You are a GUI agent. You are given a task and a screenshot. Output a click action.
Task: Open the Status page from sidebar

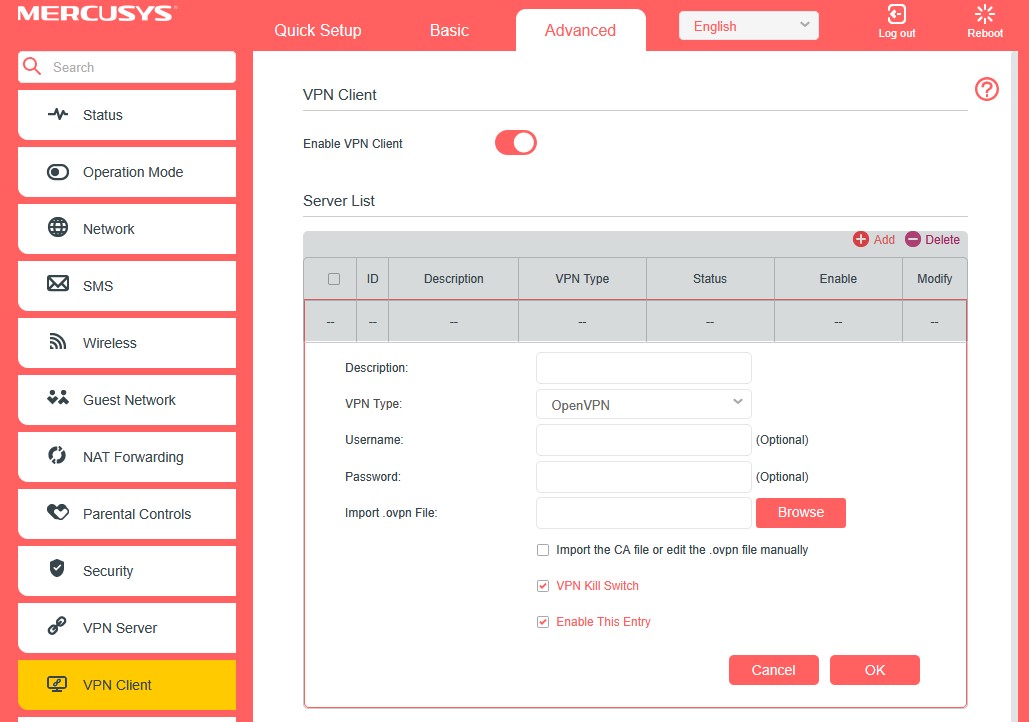tap(60, 115)
